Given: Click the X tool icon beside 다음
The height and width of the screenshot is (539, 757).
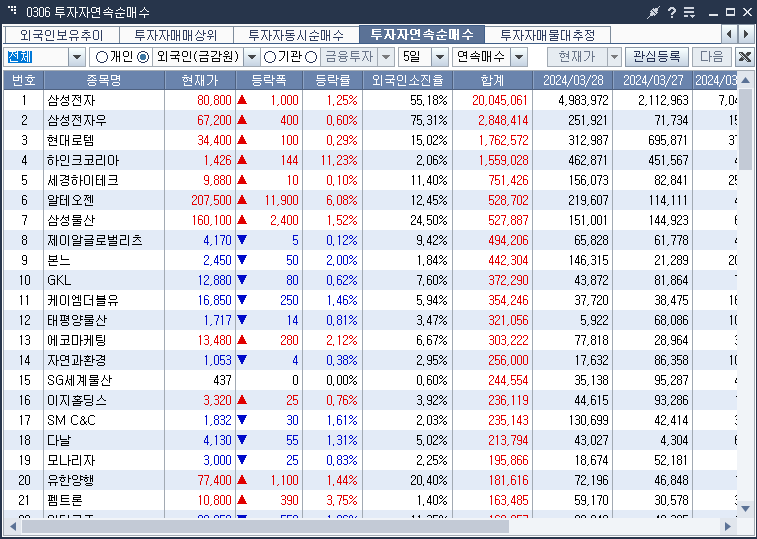Looking at the screenshot, I should [745, 57].
